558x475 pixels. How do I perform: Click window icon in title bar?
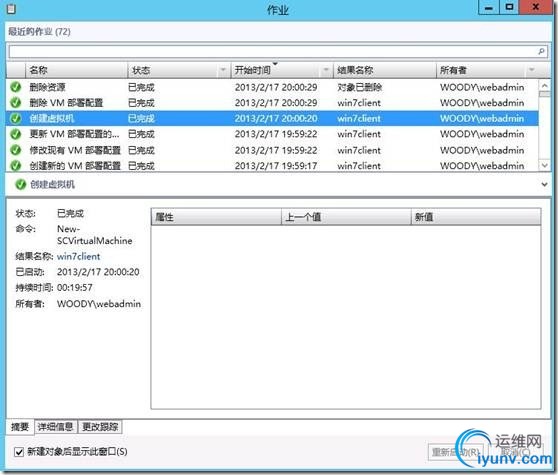pos(11,9)
